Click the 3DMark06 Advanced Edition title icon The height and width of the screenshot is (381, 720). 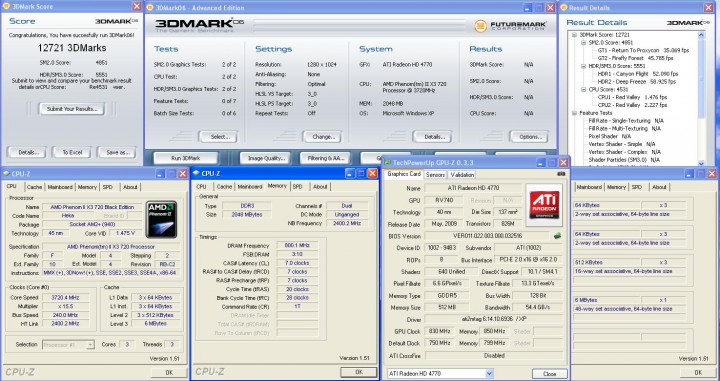click(x=150, y=7)
